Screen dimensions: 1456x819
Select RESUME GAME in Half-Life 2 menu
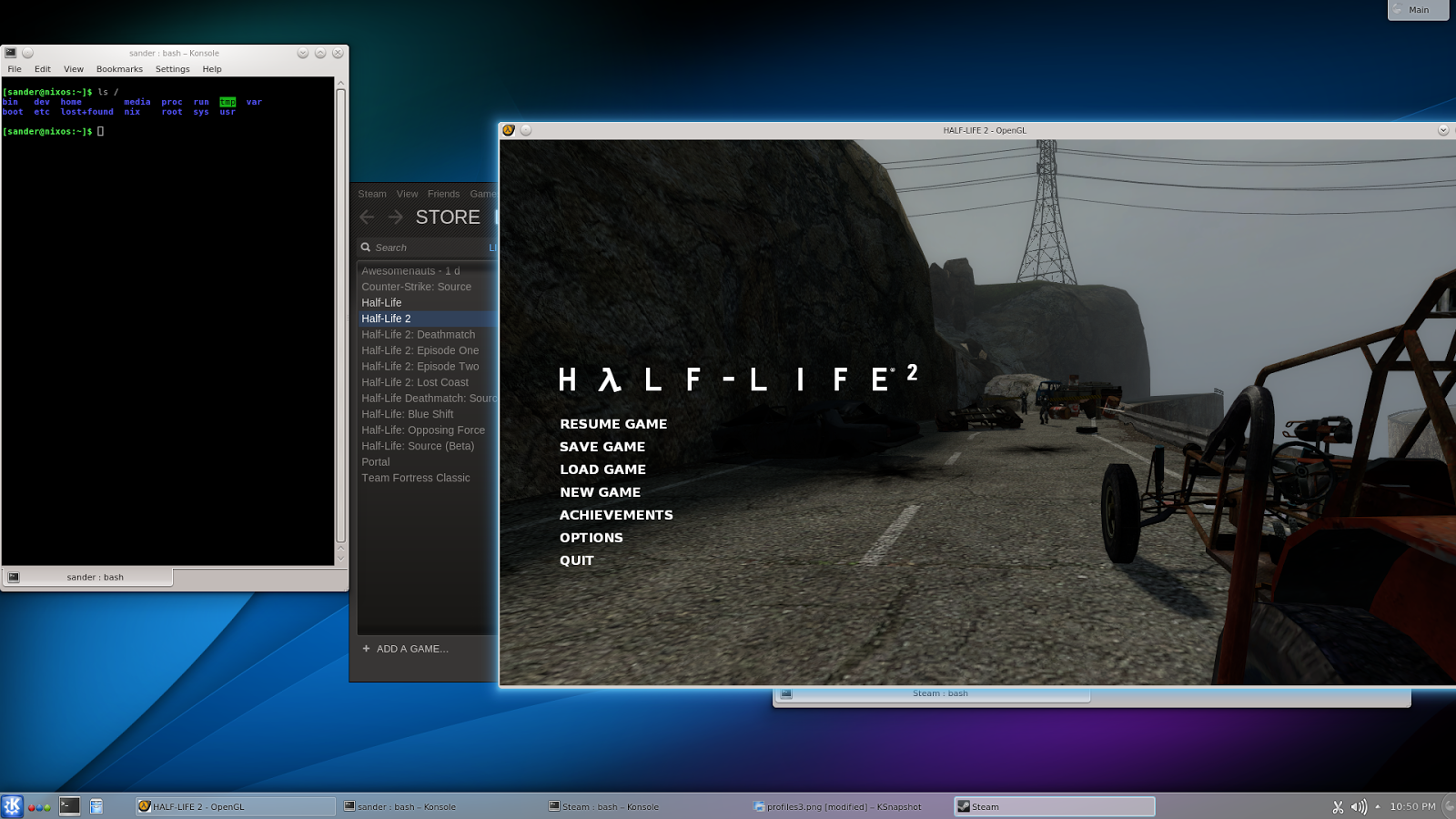point(613,424)
